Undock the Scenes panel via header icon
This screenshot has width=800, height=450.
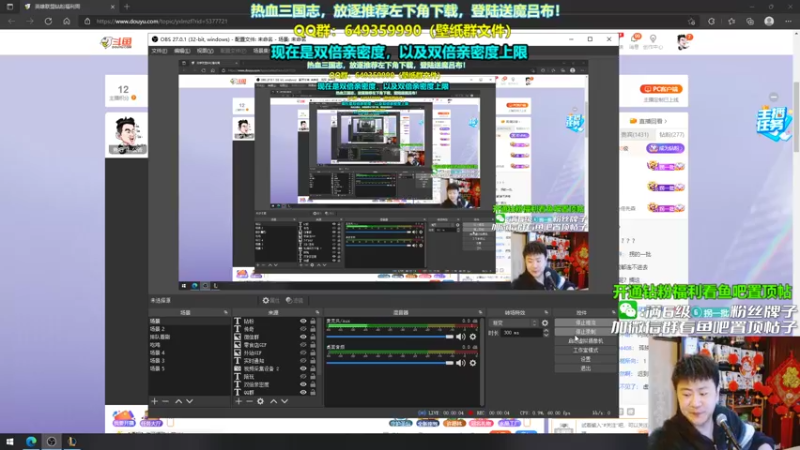(226, 312)
